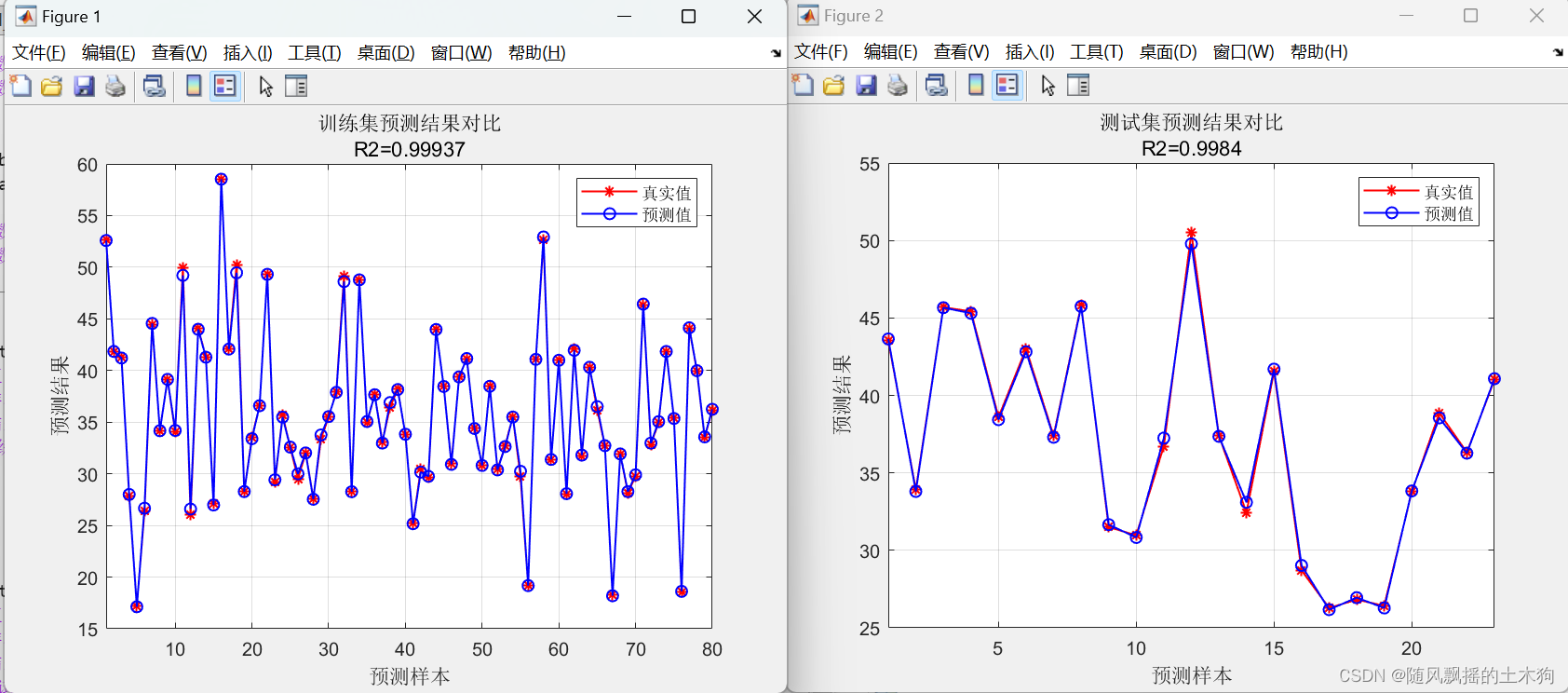Print Figure 1 via the printer icon
This screenshot has height=693, width=1568.
click(x=115, y=87)
